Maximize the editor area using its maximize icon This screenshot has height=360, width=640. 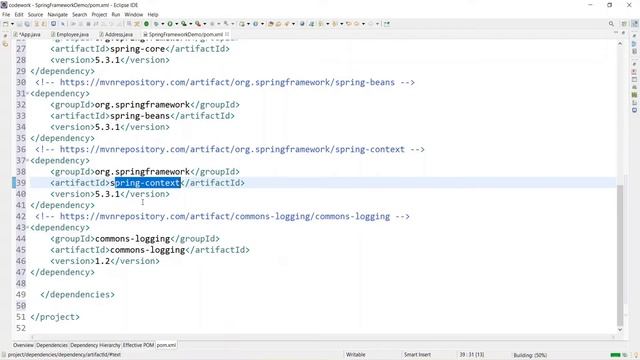pyautogui.click(x=623, y=33)
